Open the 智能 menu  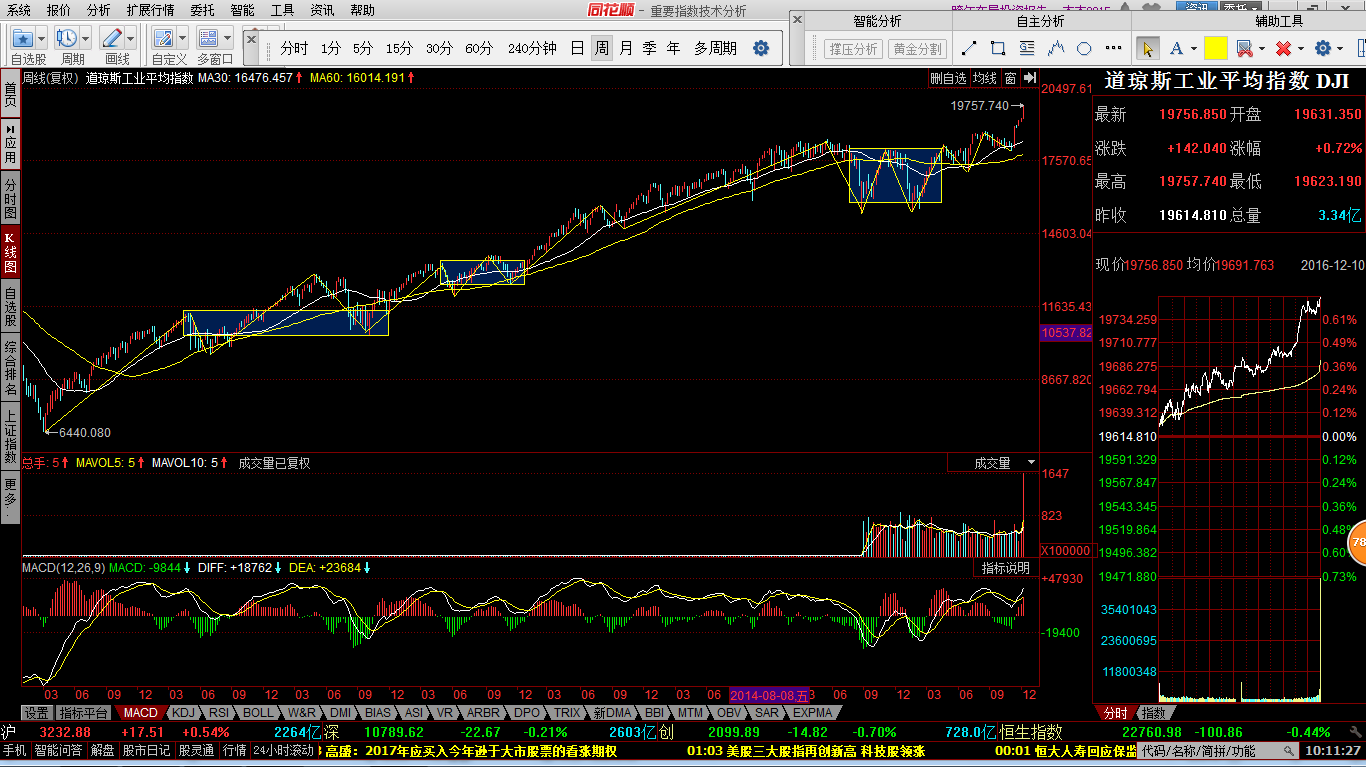[242, 10]
